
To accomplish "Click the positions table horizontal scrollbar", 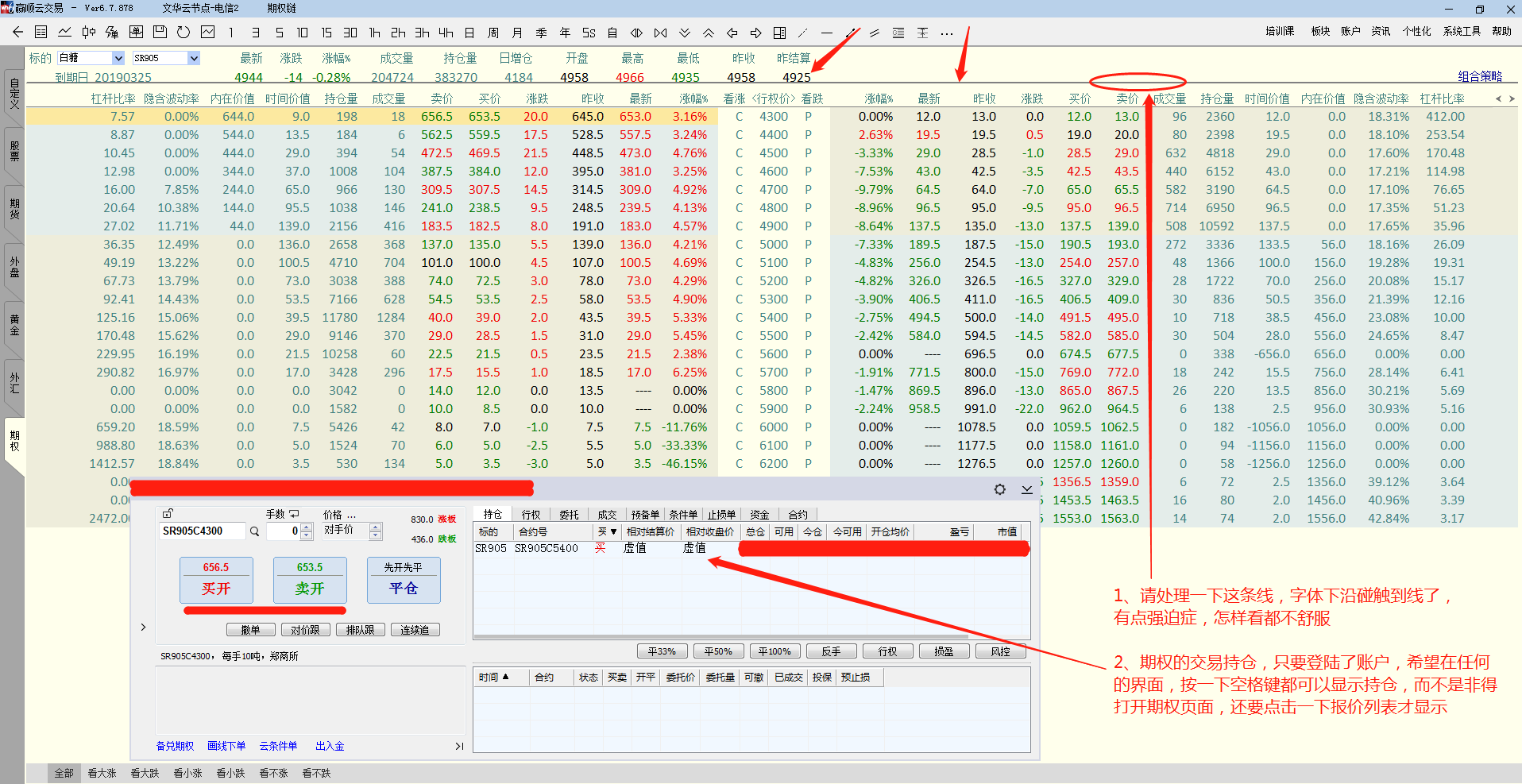I will point(720,636).
